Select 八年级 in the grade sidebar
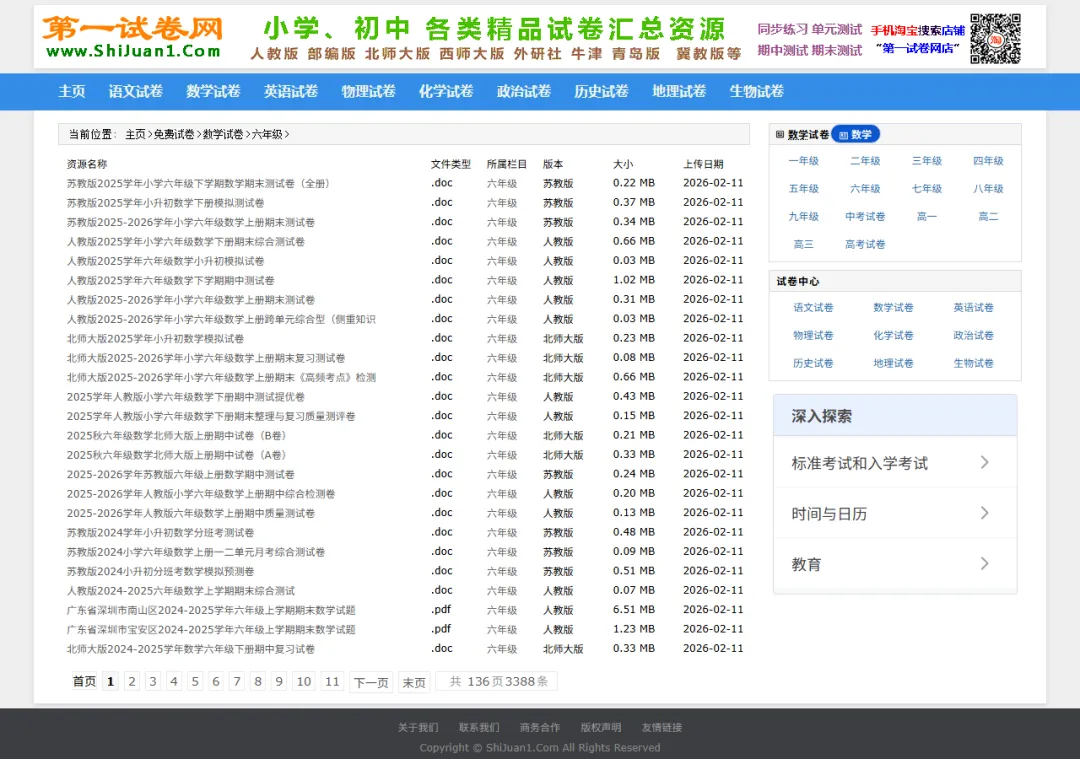 (x=988, y=188)
